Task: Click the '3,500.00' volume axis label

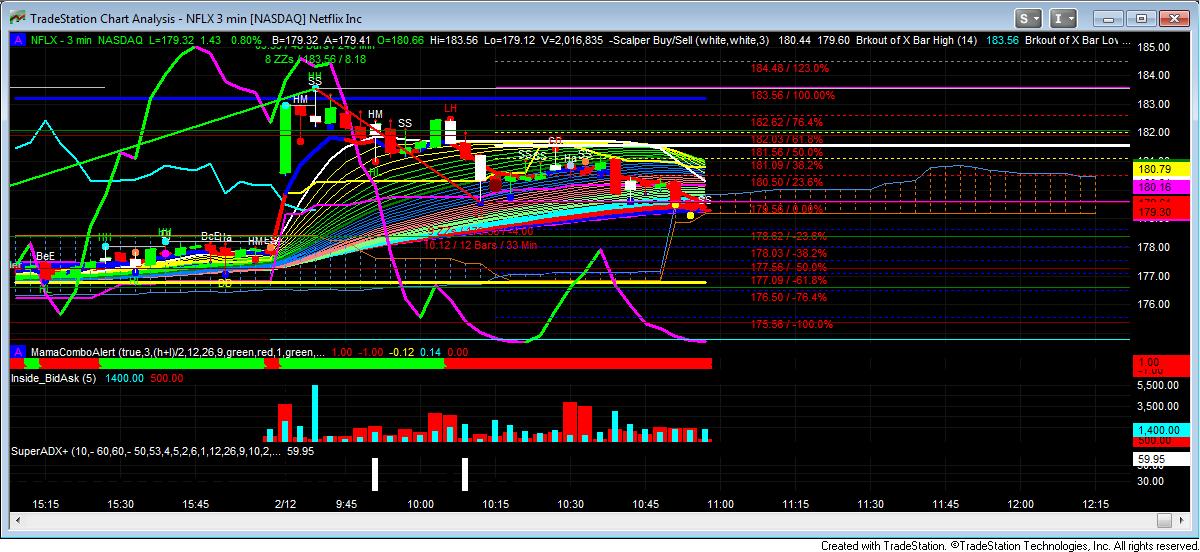Action: [1158, 406]
